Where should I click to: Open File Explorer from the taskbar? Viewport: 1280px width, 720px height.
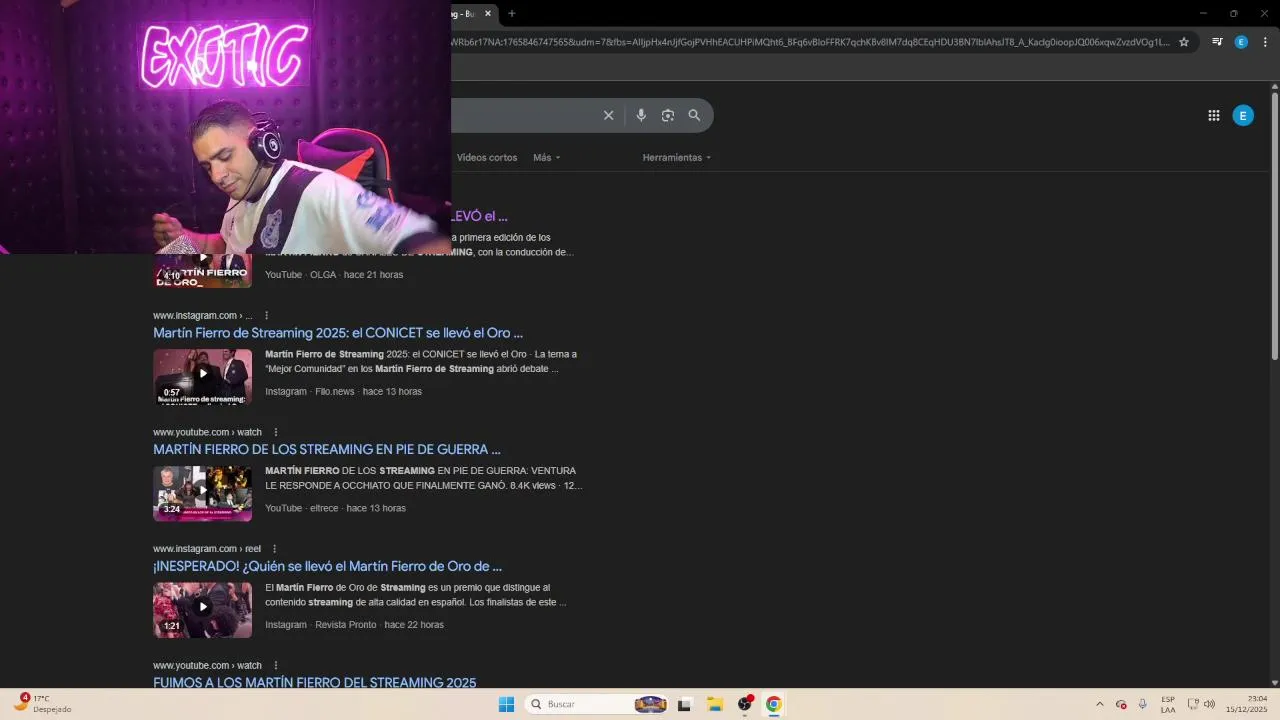click(x=715, y=704)
